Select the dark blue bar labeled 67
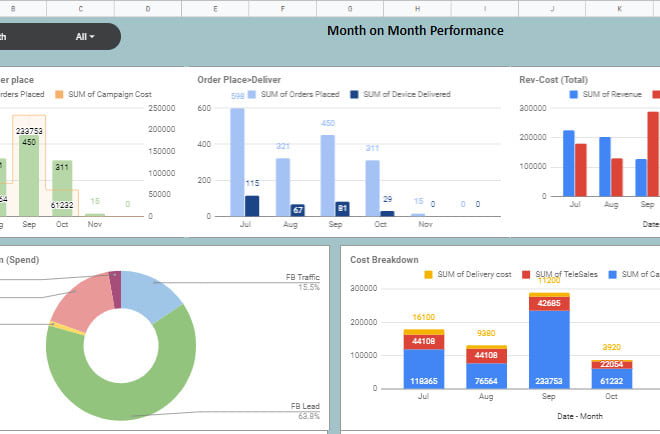 pyautogui.click(x=298, y=210)
